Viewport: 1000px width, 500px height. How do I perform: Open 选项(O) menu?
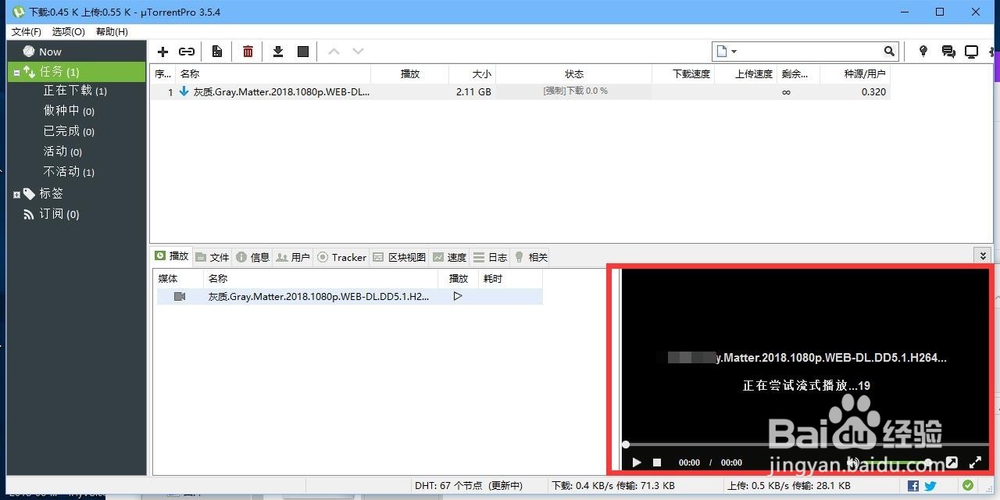tap(68, 32)
